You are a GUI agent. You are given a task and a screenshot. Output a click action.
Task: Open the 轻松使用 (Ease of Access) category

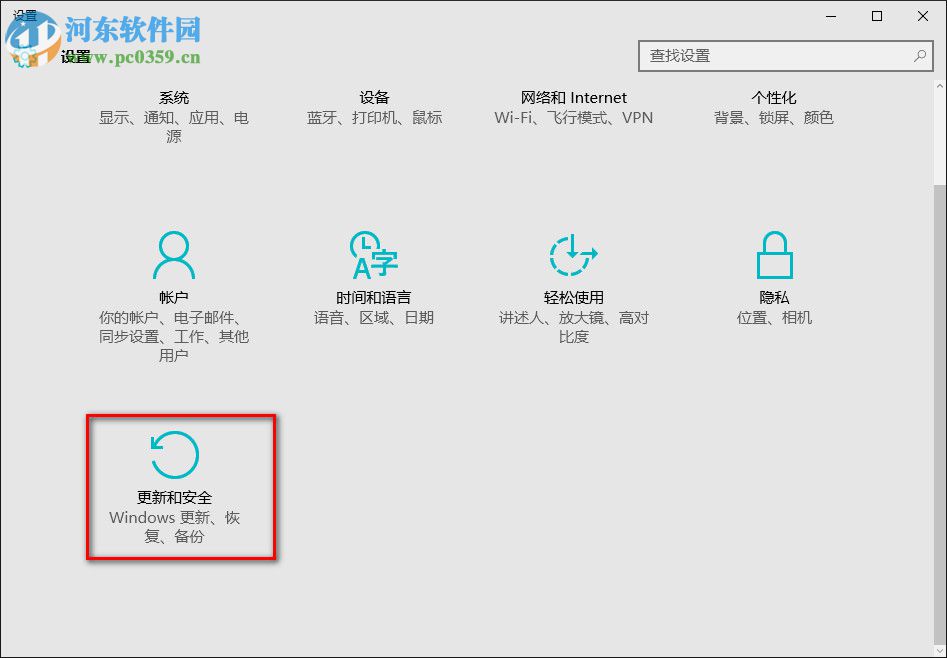click(x=572, y=297)
